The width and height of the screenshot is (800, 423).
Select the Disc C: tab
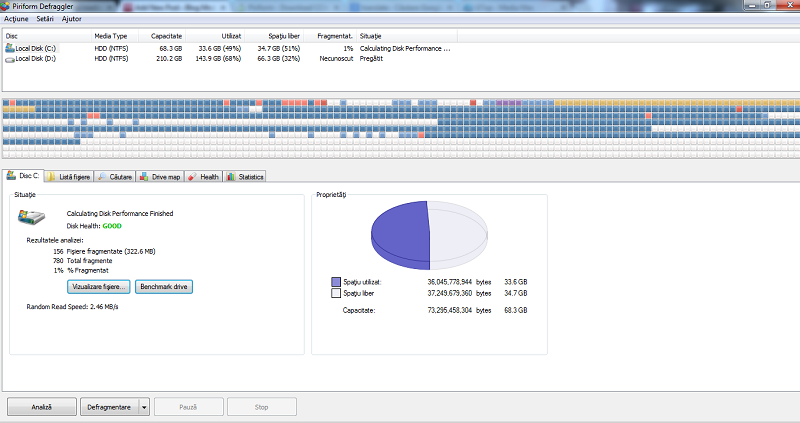23,176
